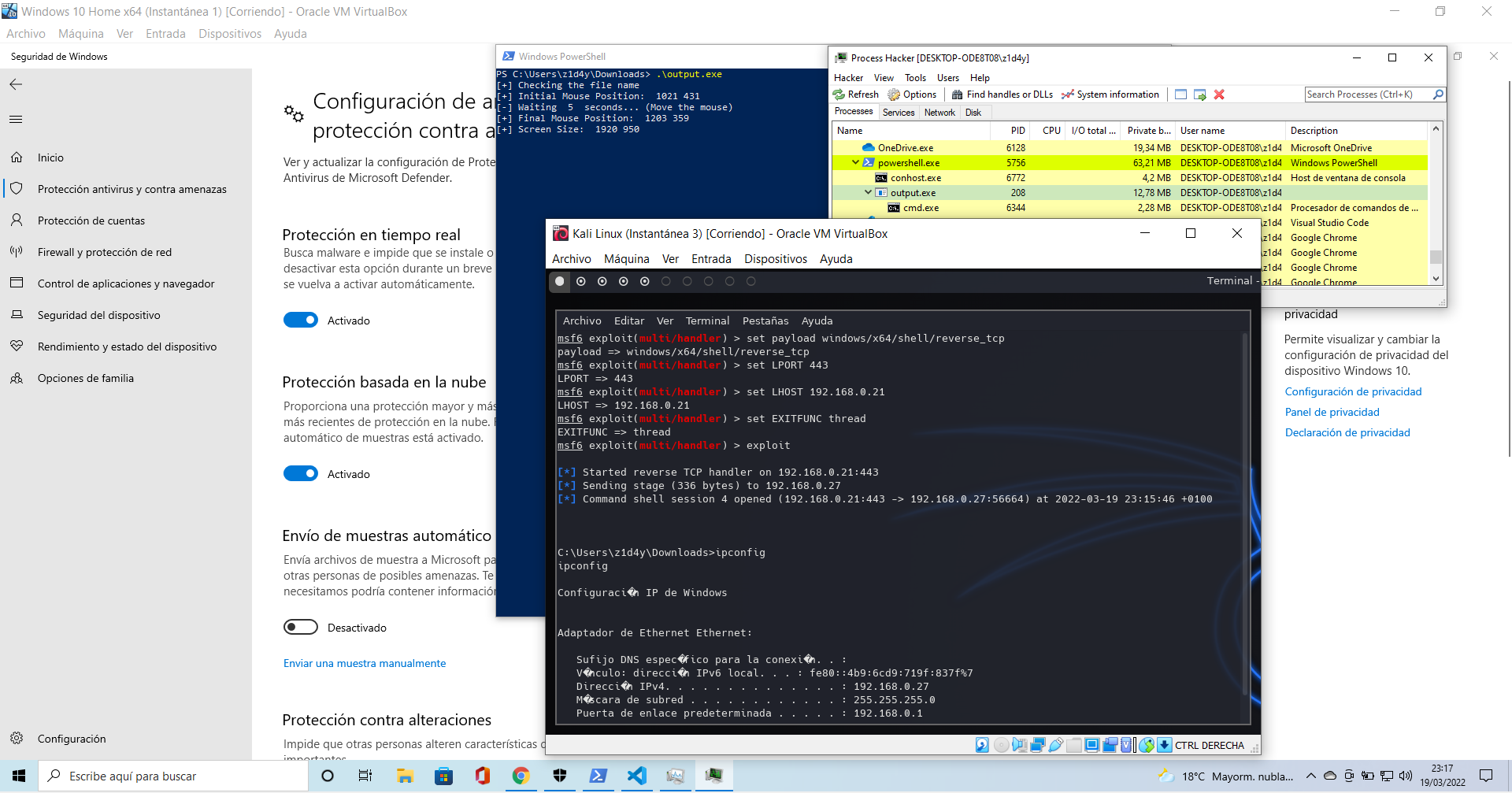Open Microsoft Store from the taskbar
The image size is (1512, 793).
[x=444, y=776]
